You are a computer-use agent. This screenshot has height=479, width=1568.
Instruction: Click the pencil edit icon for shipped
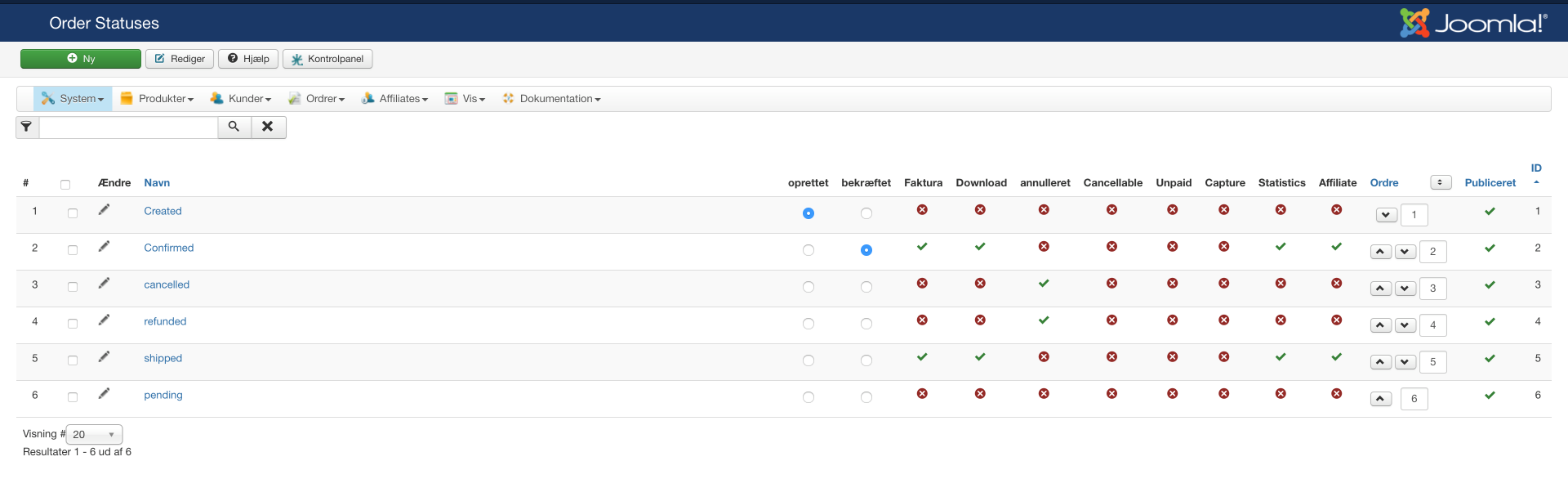(x=104, y=357)
